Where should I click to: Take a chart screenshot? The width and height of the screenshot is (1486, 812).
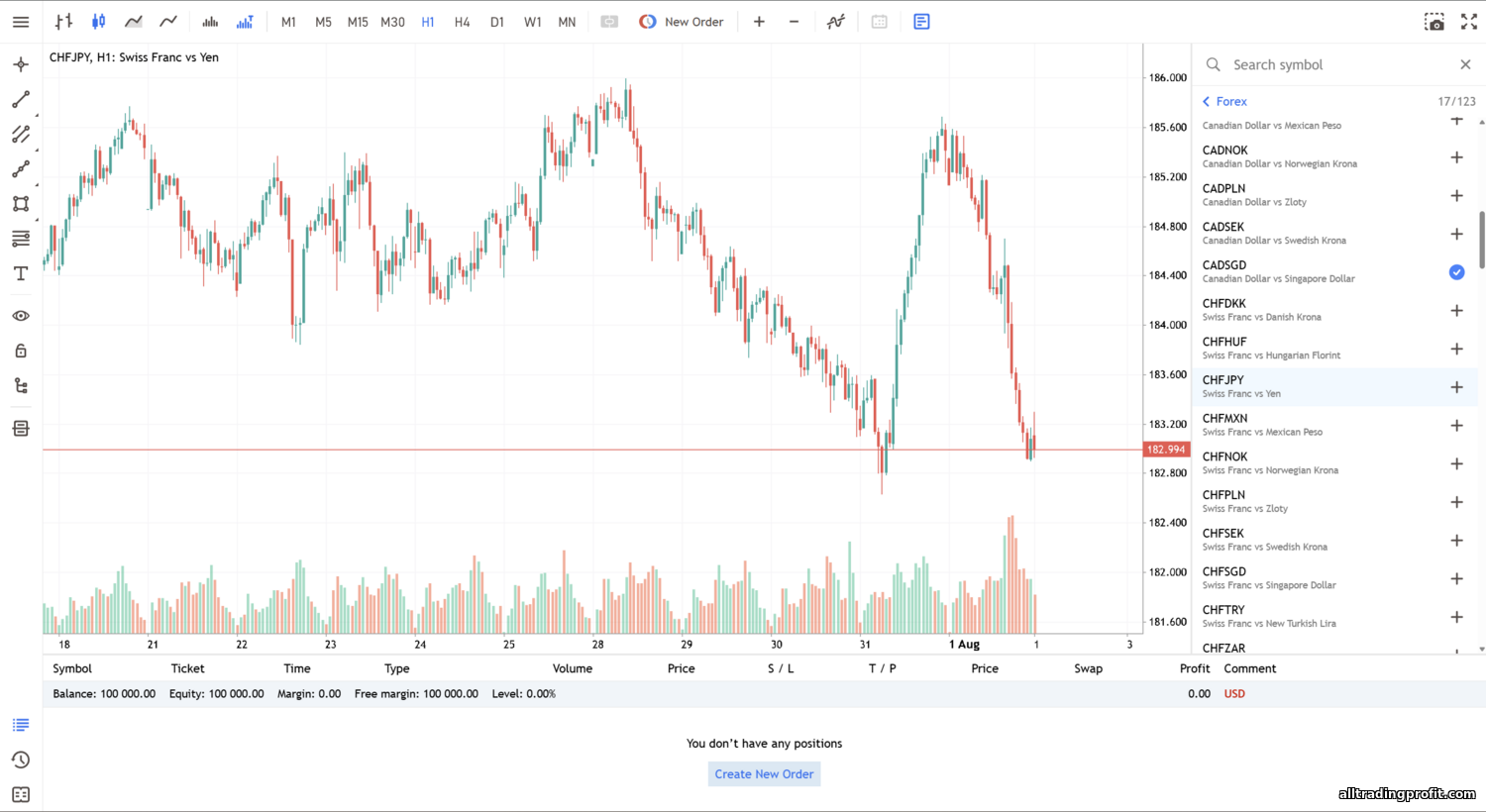(1433, 22)
